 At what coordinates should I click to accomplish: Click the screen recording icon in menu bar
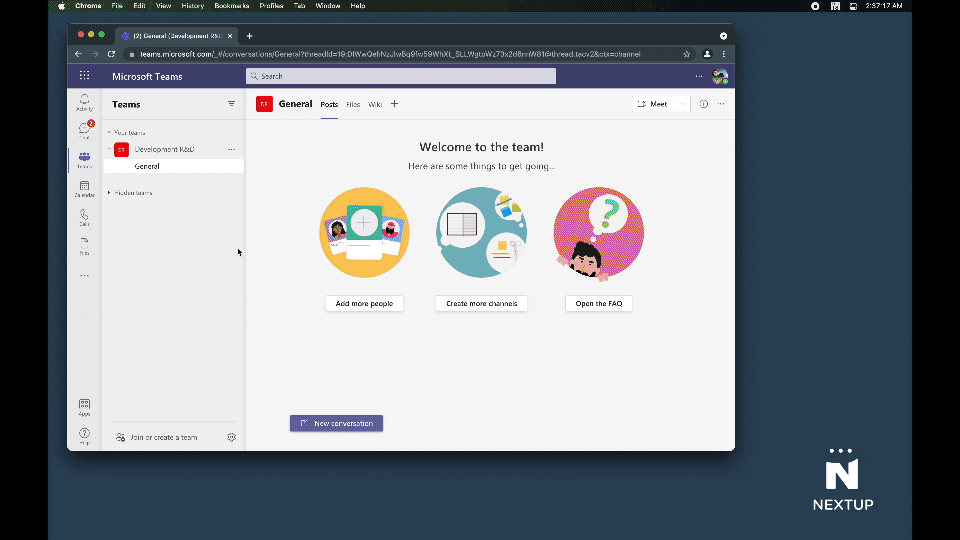[815, 6]
